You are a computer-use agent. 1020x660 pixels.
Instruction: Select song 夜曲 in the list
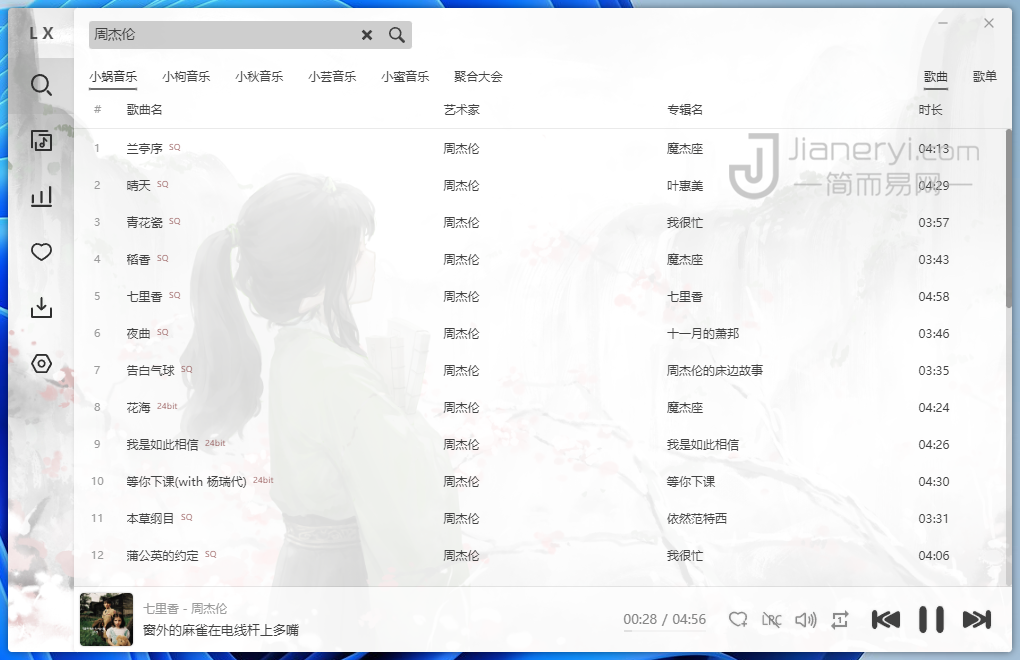[138, 334]
